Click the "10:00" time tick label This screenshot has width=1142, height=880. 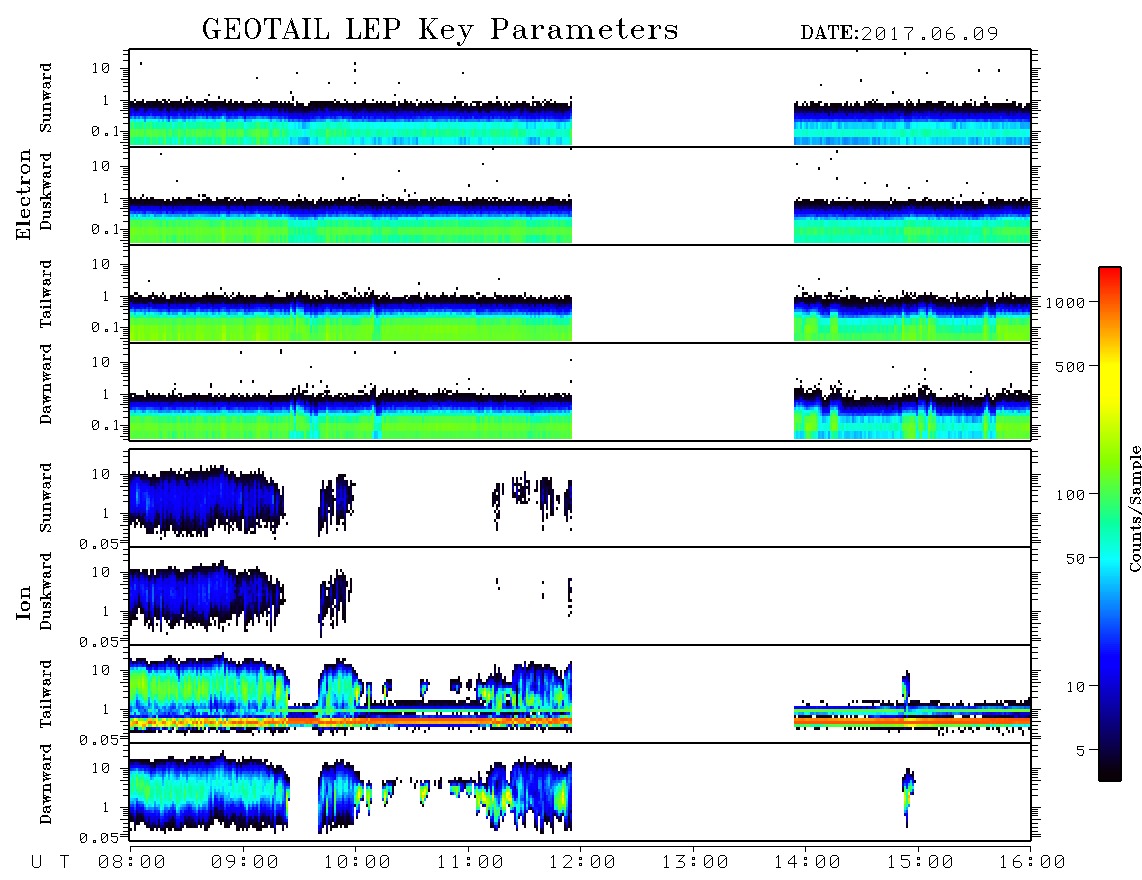tap(357, 863)
